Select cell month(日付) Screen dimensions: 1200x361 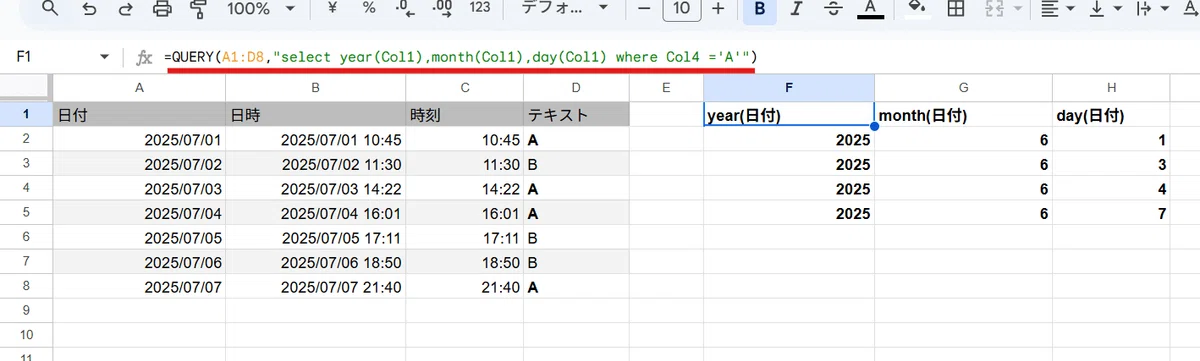coord(963,115)
